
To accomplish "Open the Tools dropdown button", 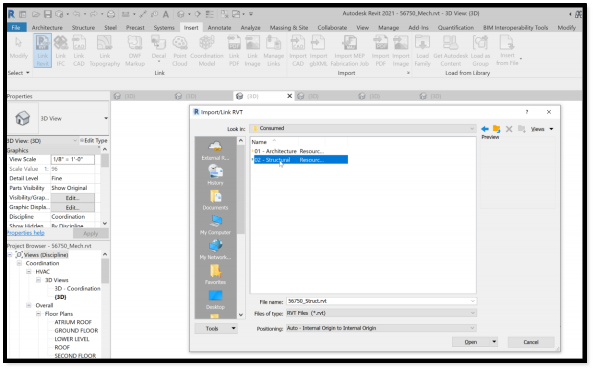I will click(x=216, y=329).
